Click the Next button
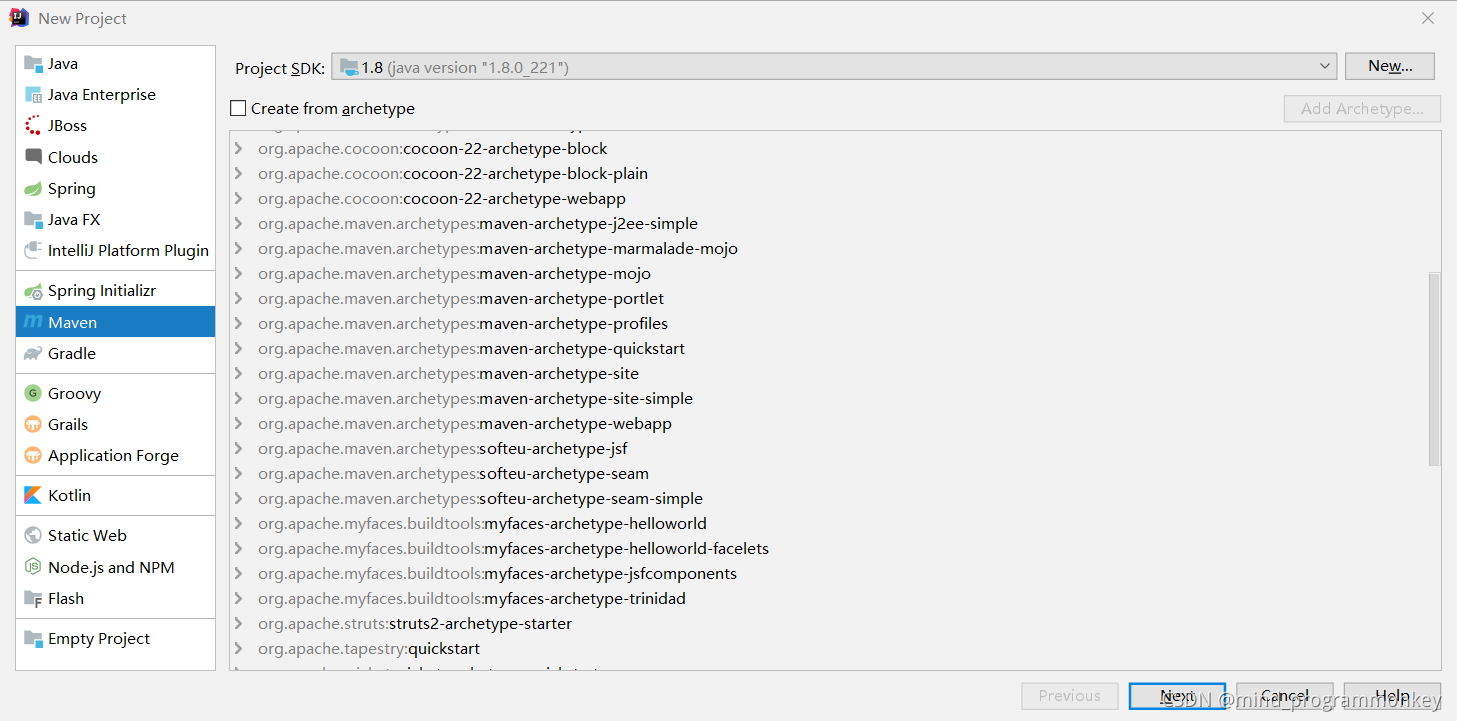Image resolution: width=1457 pixels, height=721 pixels. pyautogui.click(x=1177, y=696)
